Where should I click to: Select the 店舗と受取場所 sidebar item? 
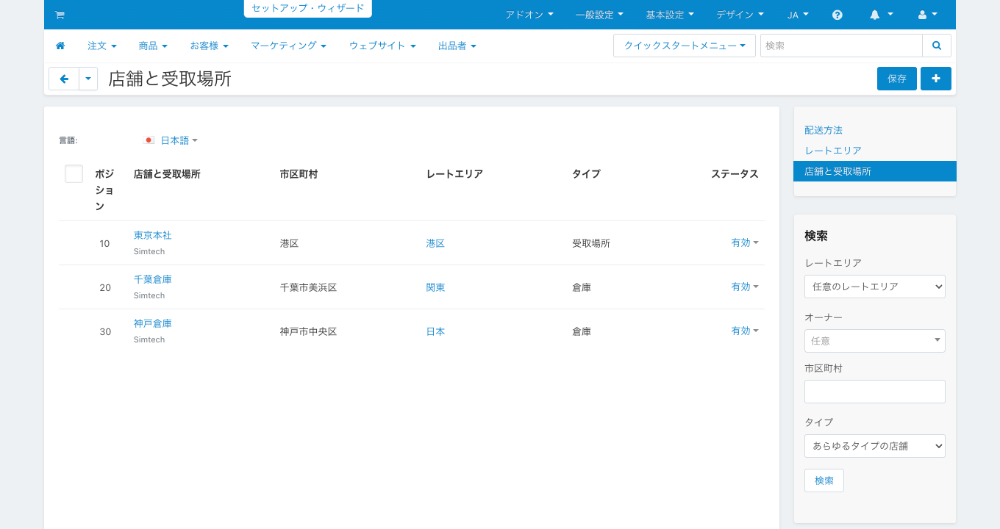[x=874, y=171]
